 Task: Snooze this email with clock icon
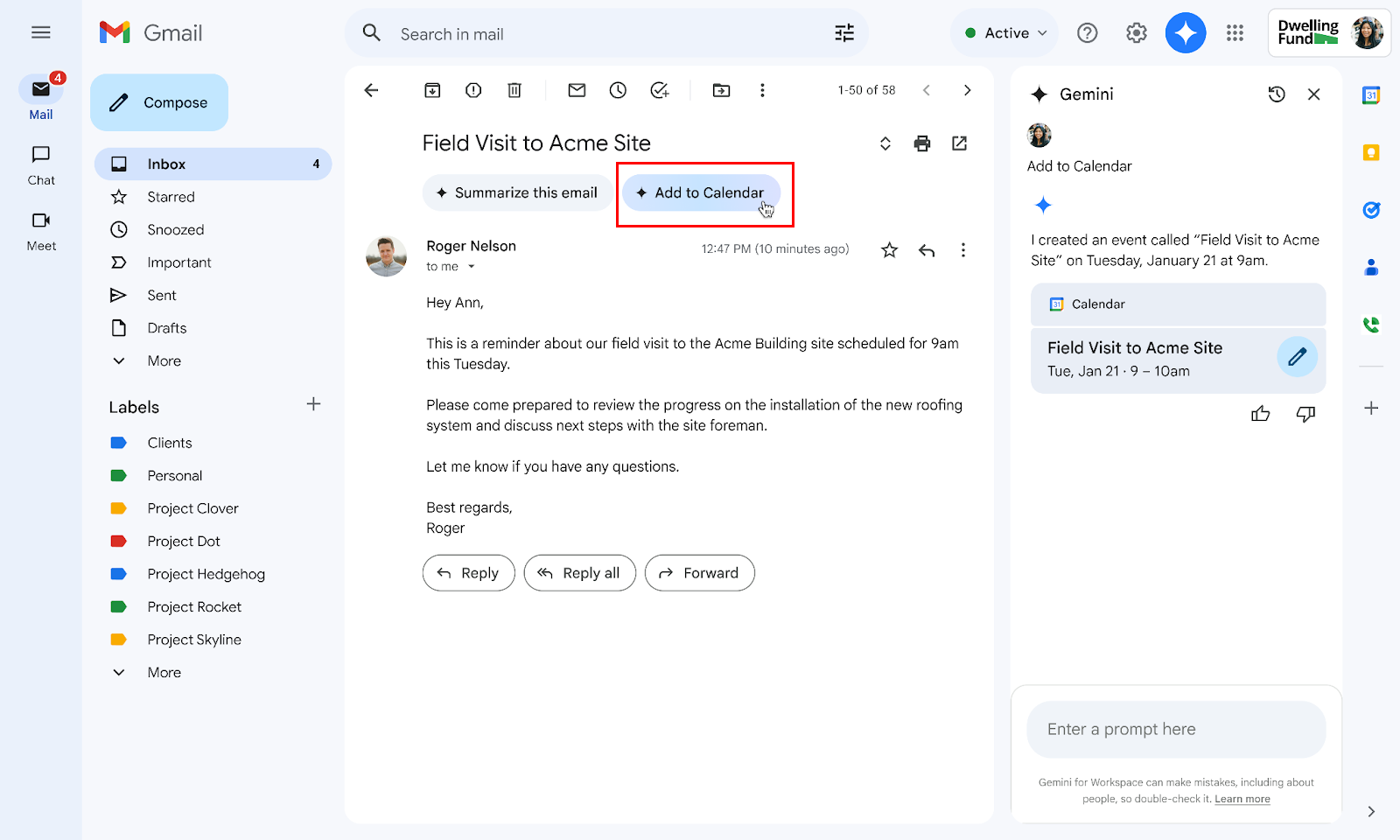point(618,90)
